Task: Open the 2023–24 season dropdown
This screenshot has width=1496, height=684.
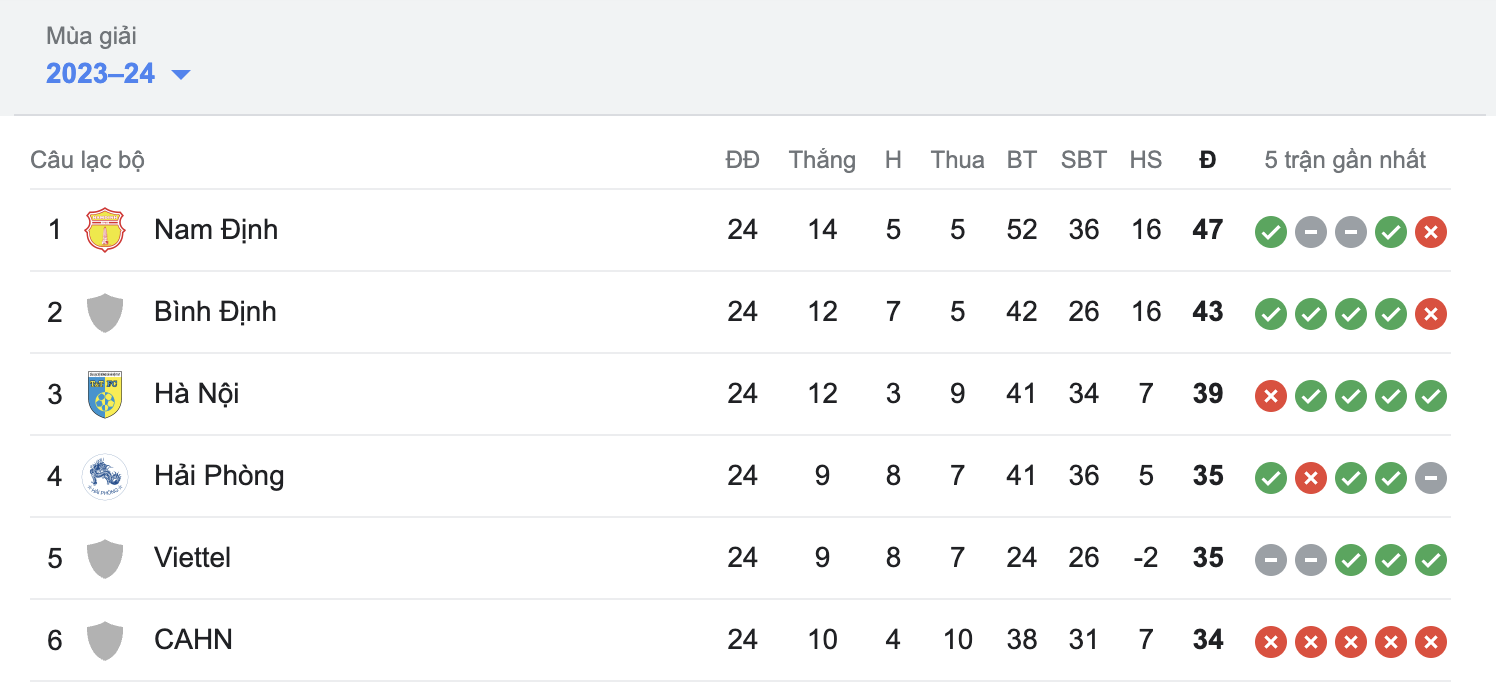Action: click(100, 74)
